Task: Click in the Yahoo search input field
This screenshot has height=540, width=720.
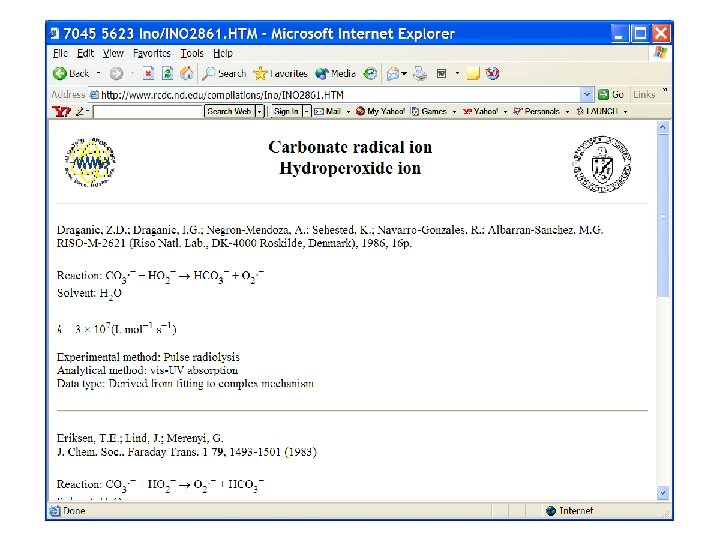Action: tap(148, 112)
